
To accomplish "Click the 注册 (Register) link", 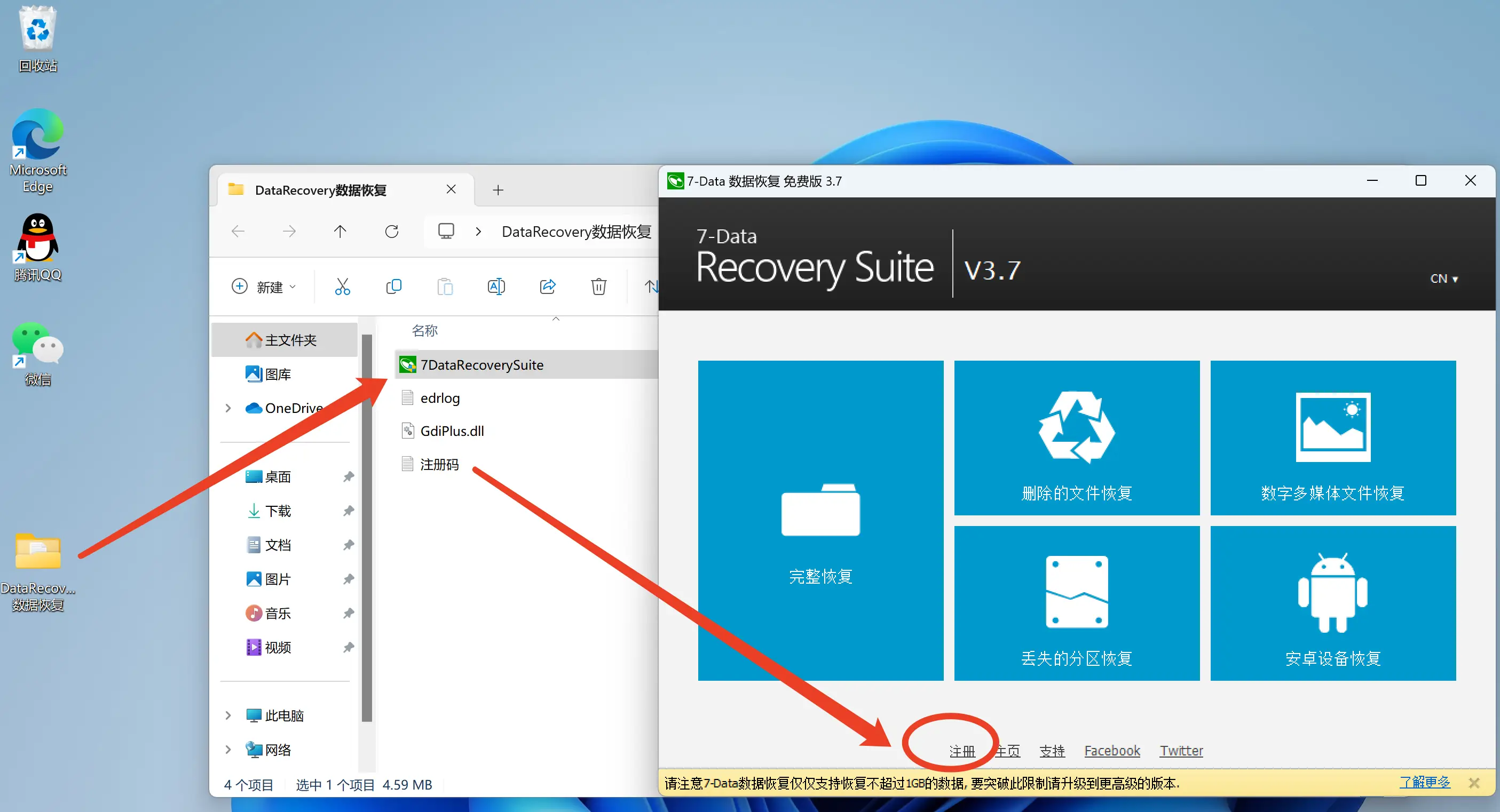I will tap(962, 751).
